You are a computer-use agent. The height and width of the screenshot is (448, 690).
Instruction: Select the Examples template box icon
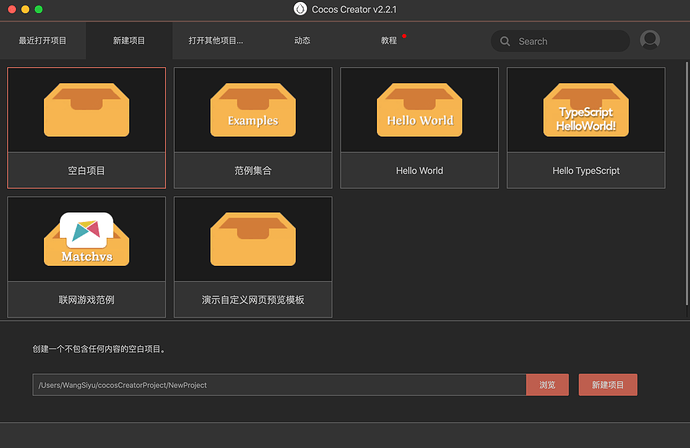click(253, 110)
